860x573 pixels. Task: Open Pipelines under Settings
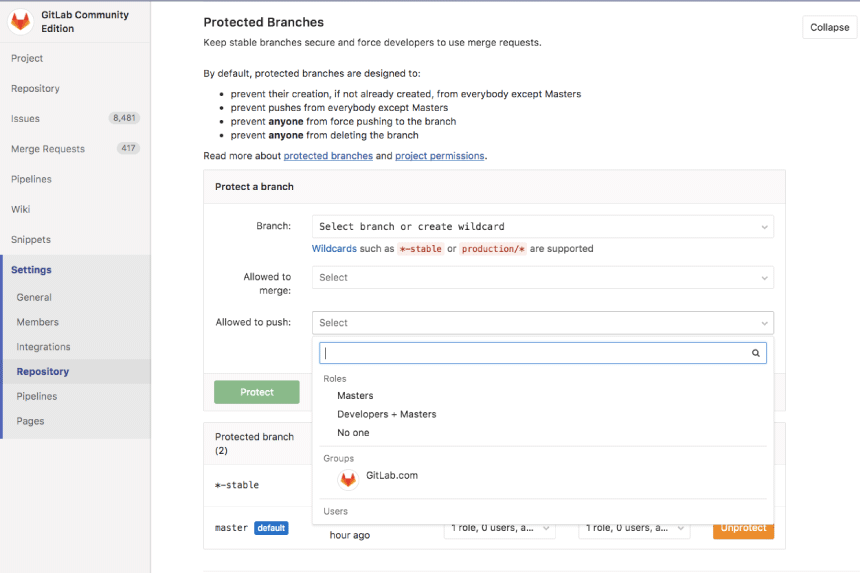point(37,396)
